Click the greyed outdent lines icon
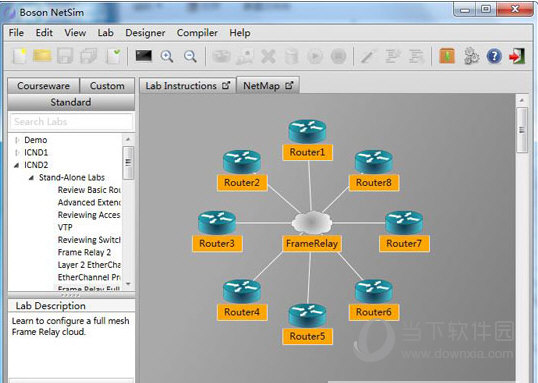The width and height of the screenshot is (538, 383). 416,56
